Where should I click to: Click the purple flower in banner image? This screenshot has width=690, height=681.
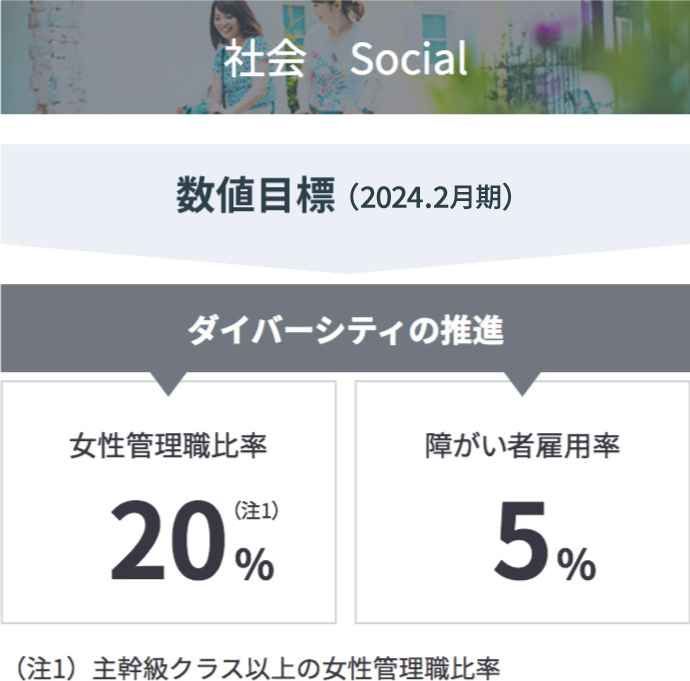click(x=548, y=33)
